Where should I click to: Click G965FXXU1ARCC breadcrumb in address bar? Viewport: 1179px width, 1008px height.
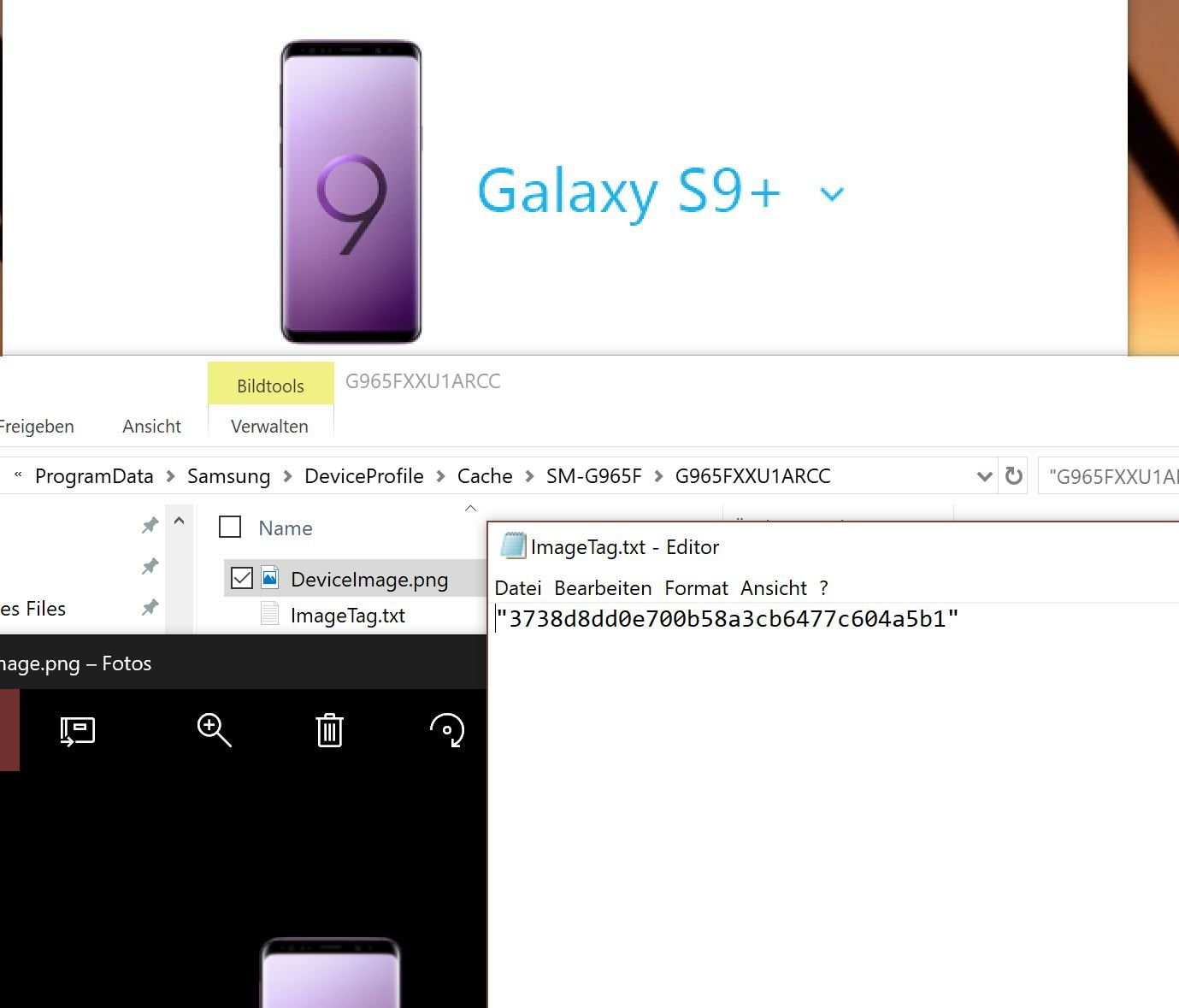click(x=752, y=476)
